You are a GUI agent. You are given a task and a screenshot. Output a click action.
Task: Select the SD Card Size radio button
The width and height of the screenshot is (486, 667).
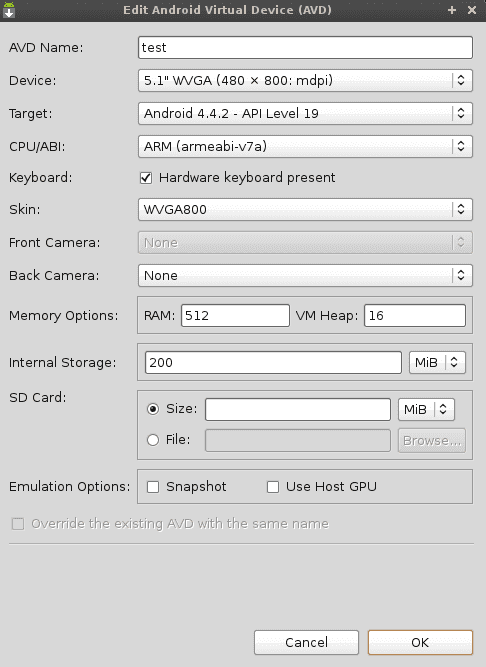pos(153,409)
